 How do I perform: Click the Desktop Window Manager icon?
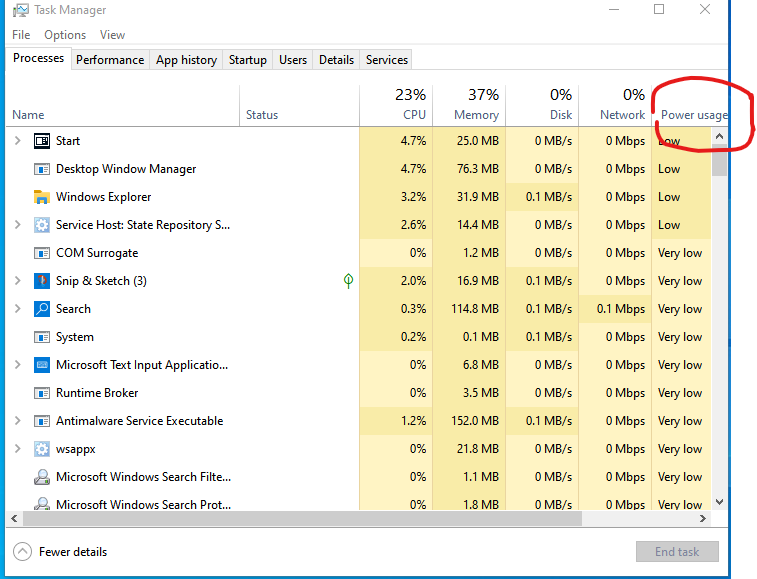point(42,169)
